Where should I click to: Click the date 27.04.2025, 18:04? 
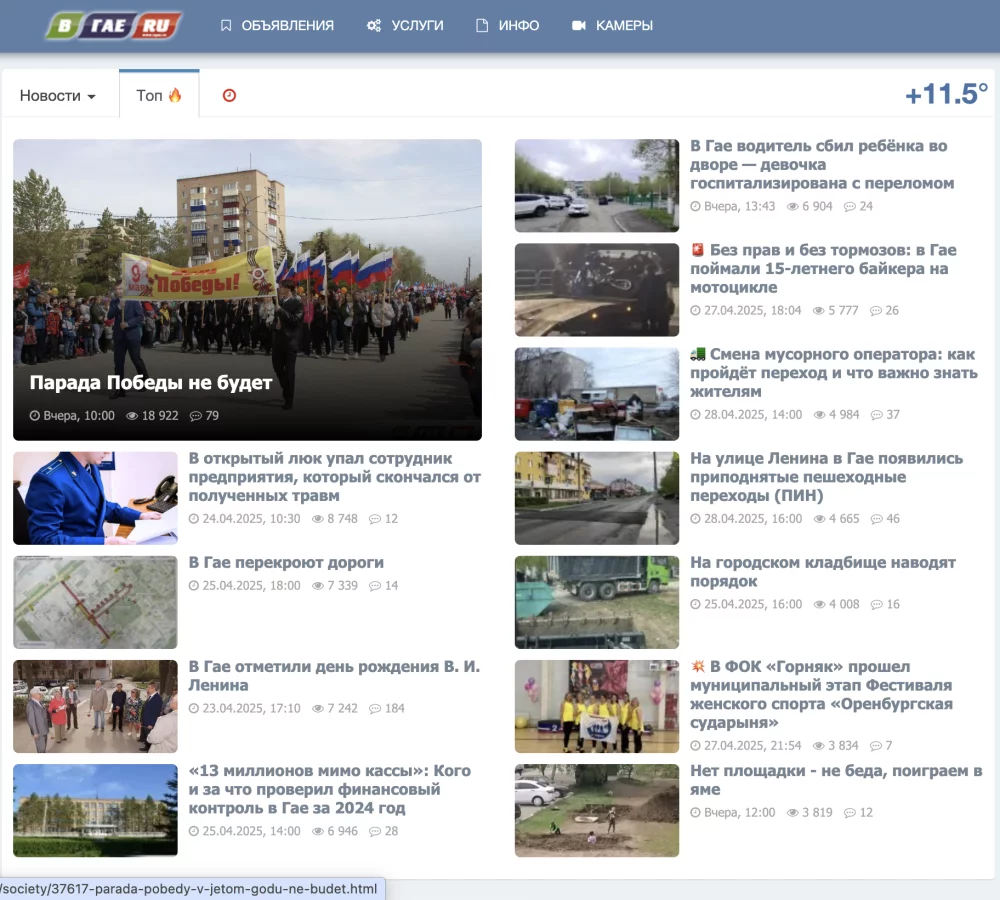tap(752, 311)
